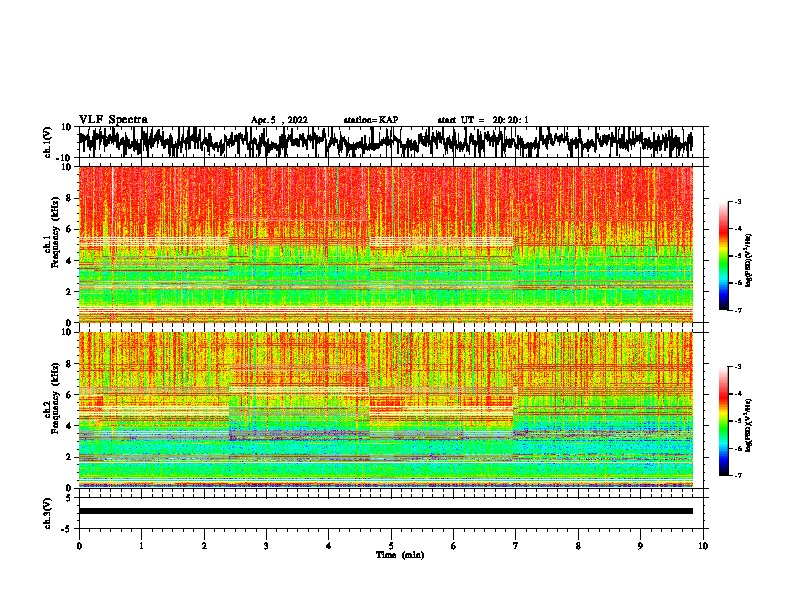The height and width of the screenshot is (612, 792).
Task: Click time axis tick label "9"
Action: coord(640,546)
